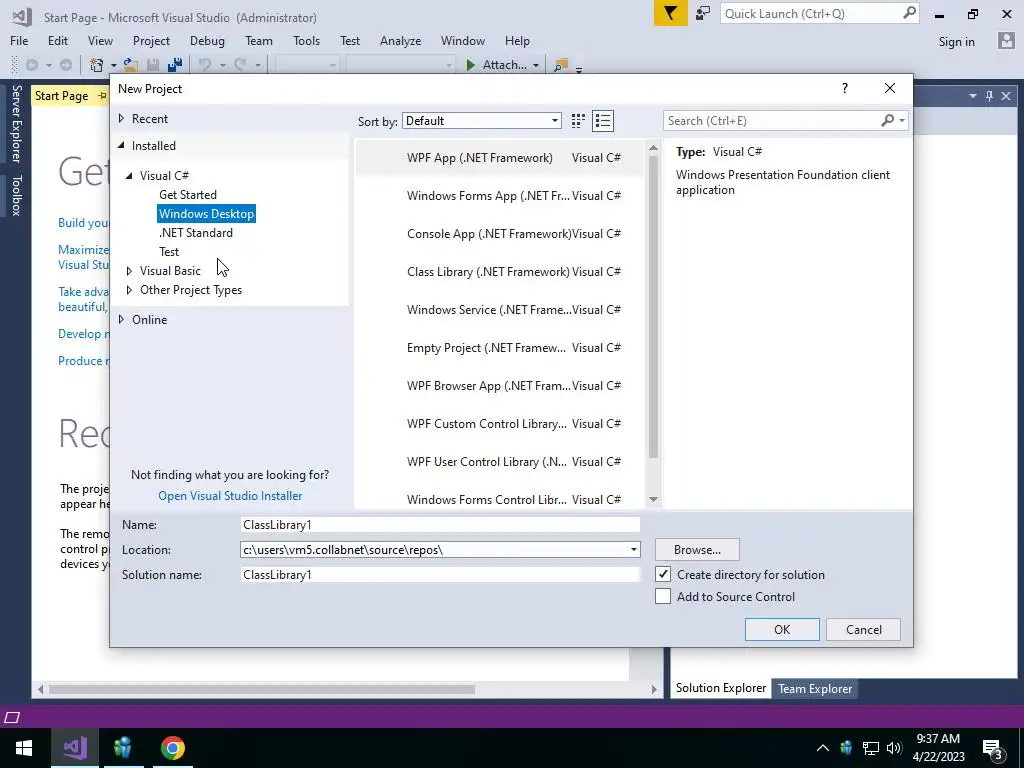Show hidden system tray icons
This screenshot has width=1024, height=768.
823,748
